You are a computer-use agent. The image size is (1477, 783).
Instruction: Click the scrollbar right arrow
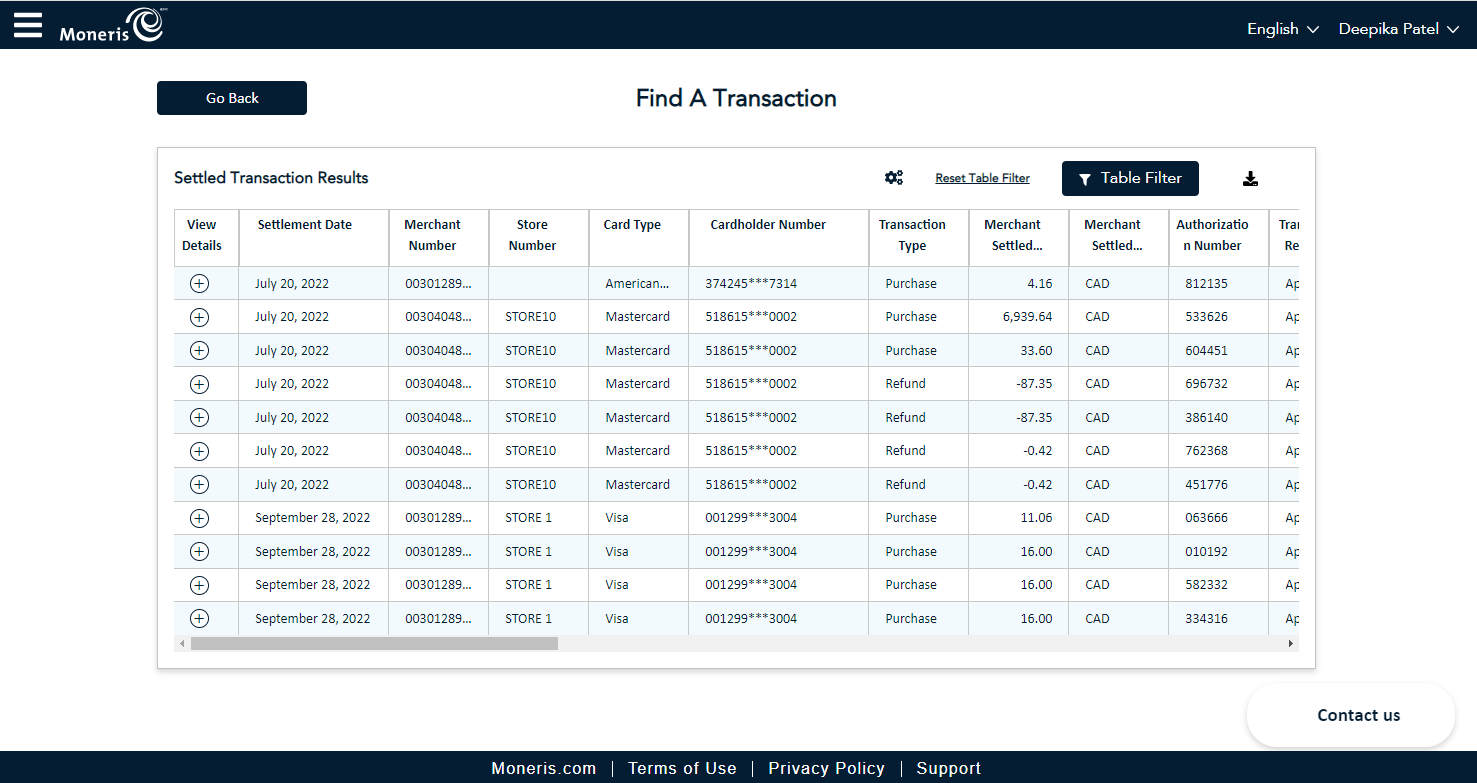1290,644
